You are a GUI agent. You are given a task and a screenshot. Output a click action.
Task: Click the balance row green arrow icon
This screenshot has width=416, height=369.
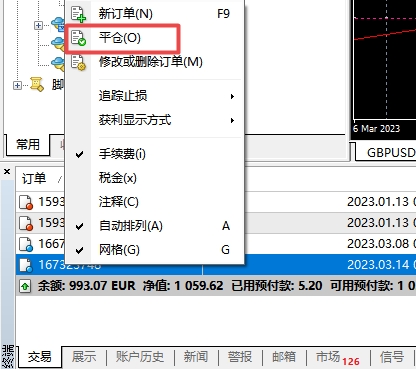[x=26, y=286]
